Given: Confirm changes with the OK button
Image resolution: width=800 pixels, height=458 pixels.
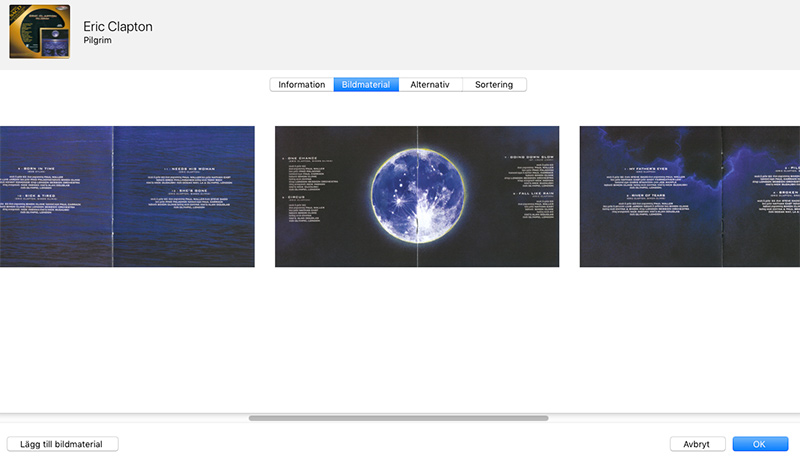Looking at the screenshot, I should 760,444.
